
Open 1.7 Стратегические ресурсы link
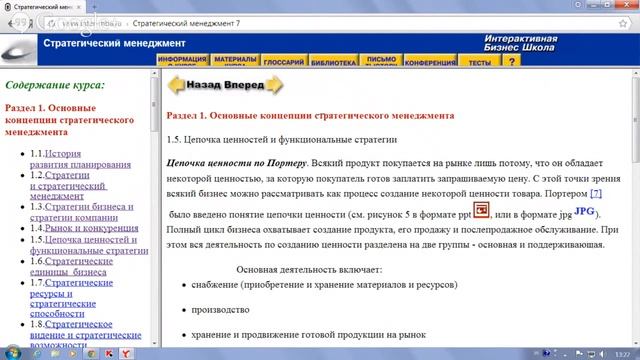click(71, 298)
